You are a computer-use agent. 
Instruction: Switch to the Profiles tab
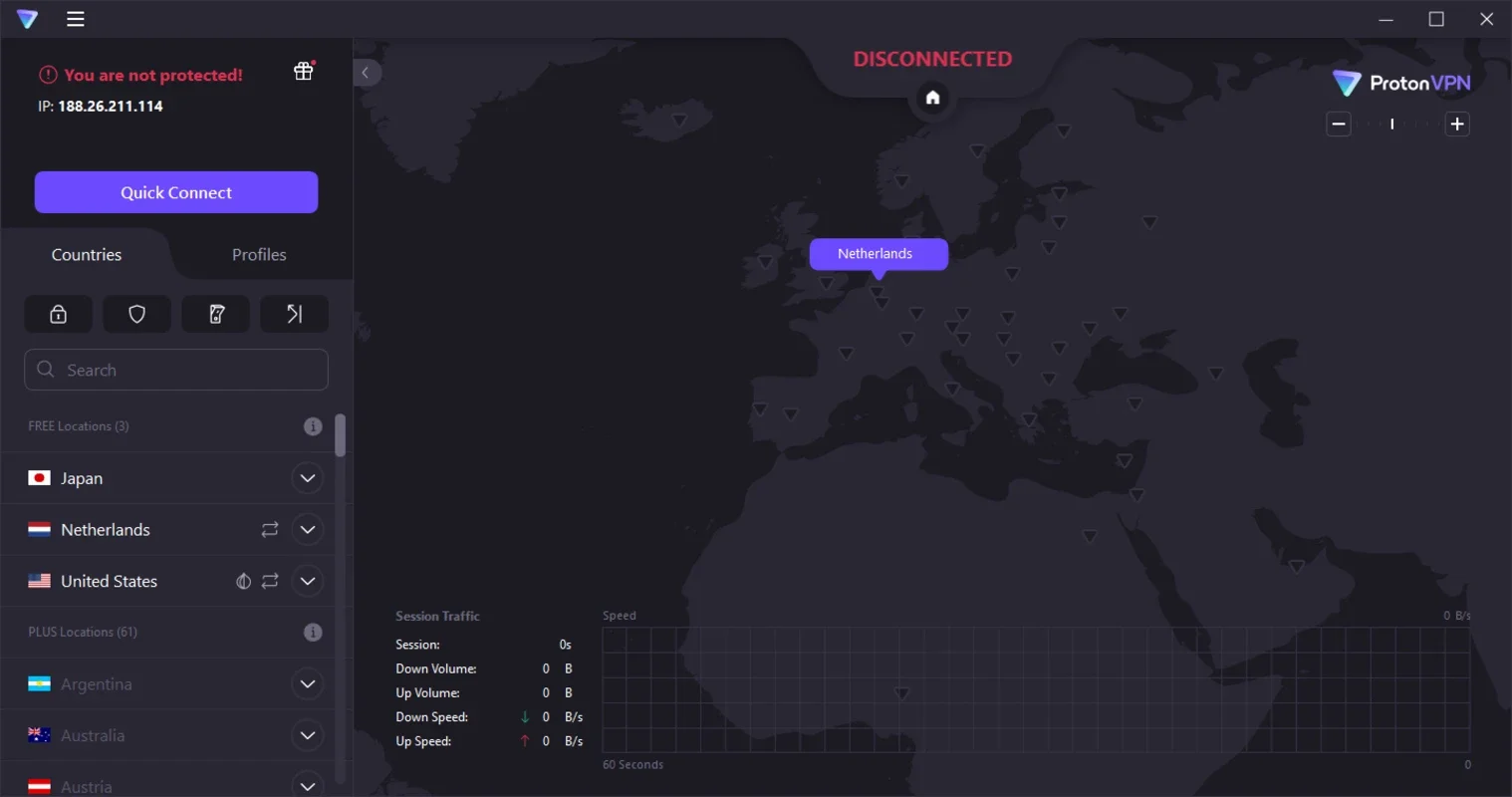[x=259, y=255]
